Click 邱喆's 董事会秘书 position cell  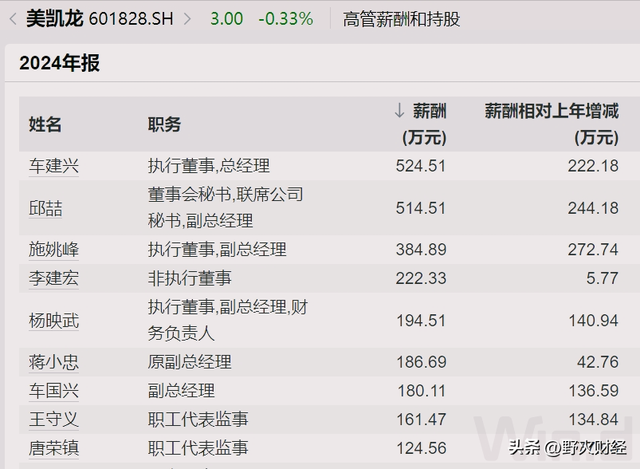coord(226,208)
